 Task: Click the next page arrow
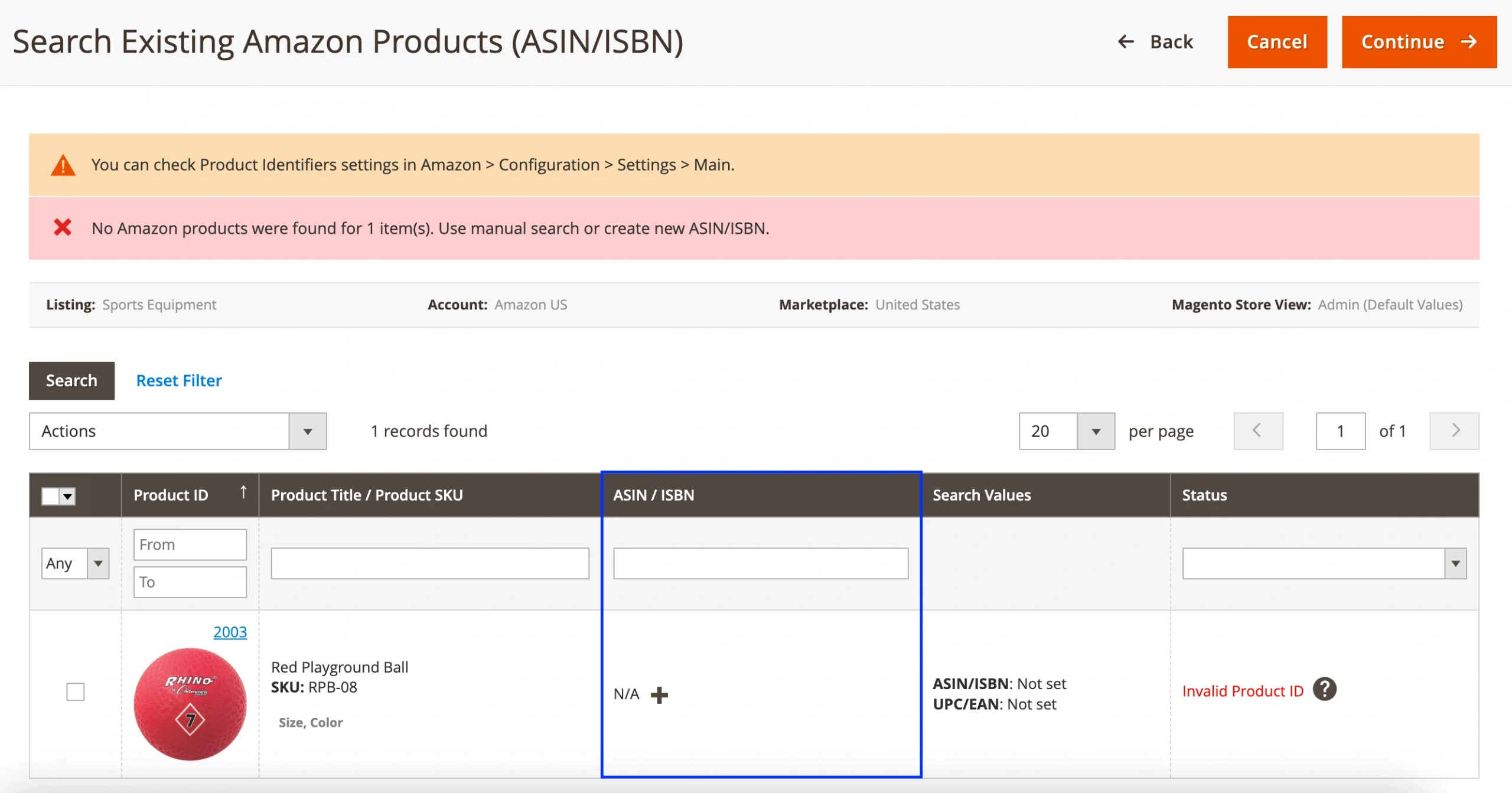coord(1454,430)
